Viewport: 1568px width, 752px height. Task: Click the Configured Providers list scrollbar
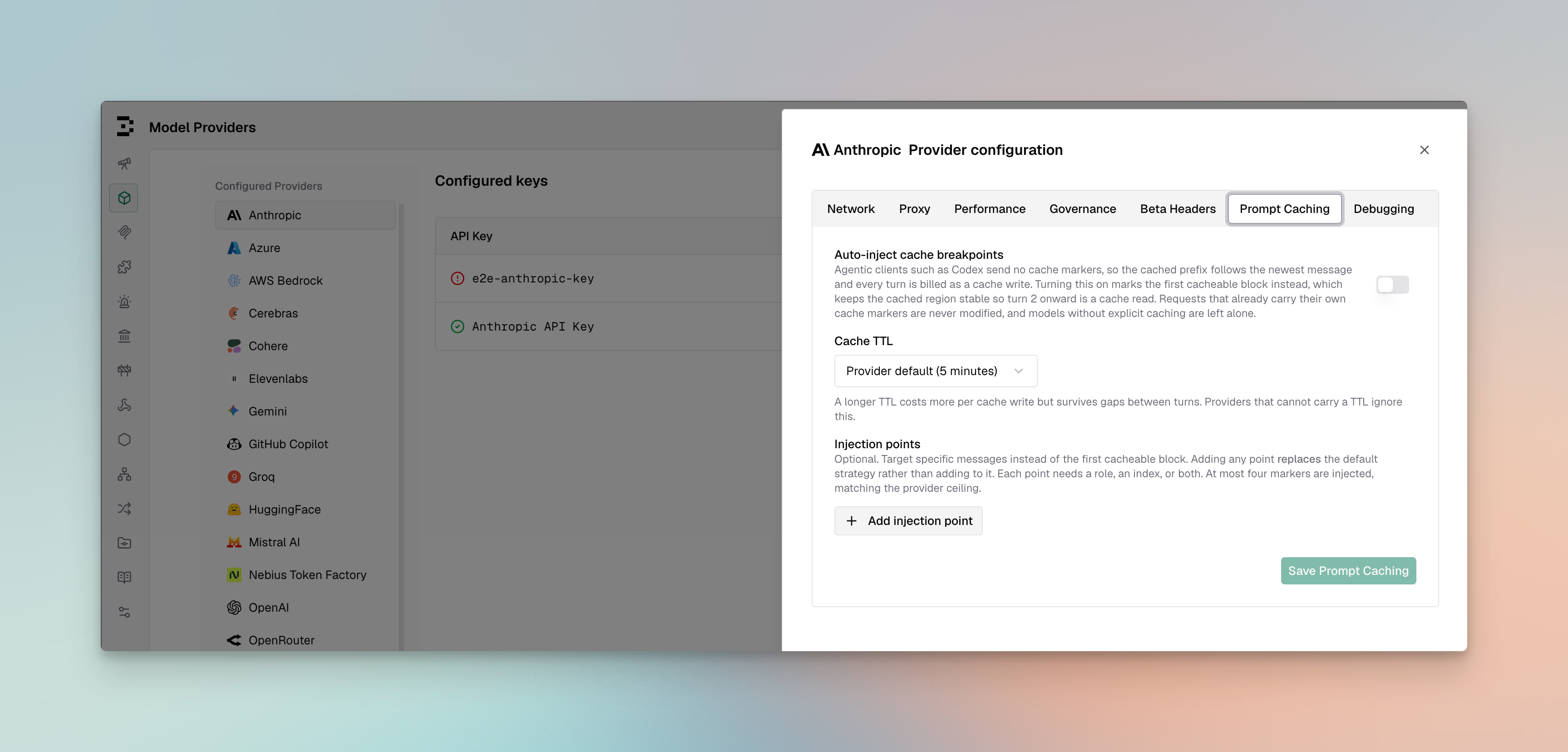[x=400, y=426]
